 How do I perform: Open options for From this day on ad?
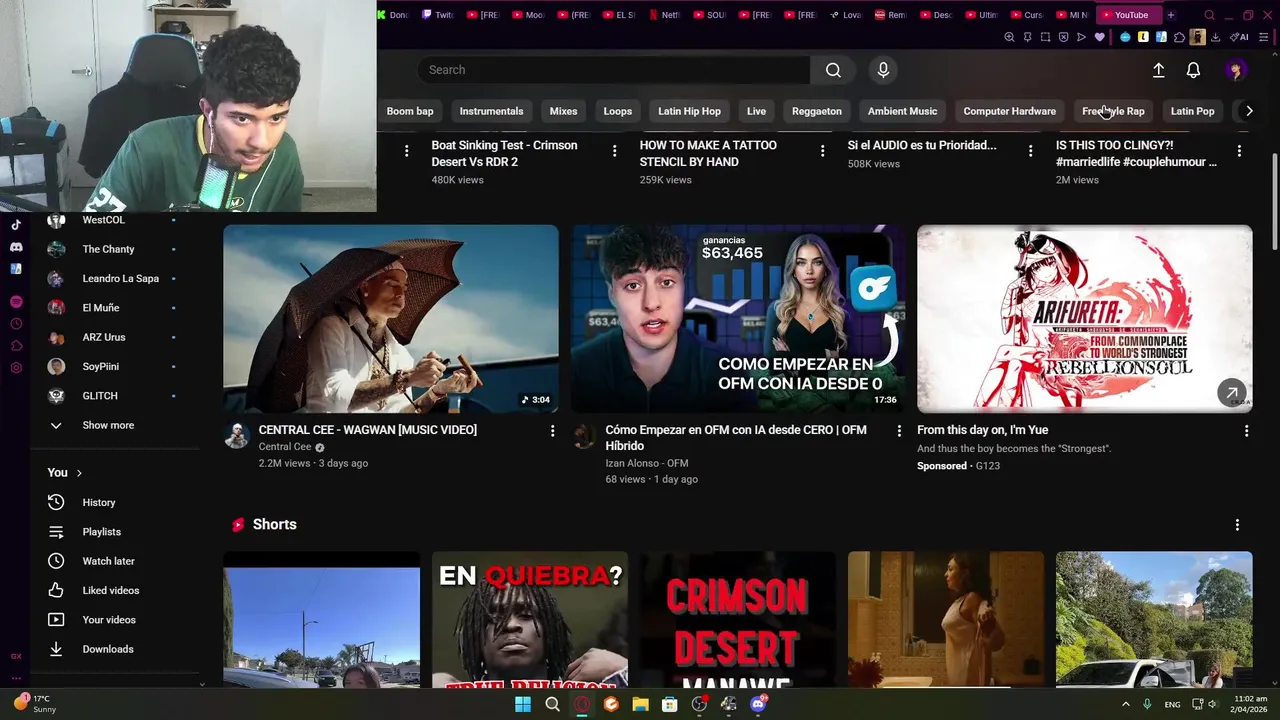click(1246, 431)
